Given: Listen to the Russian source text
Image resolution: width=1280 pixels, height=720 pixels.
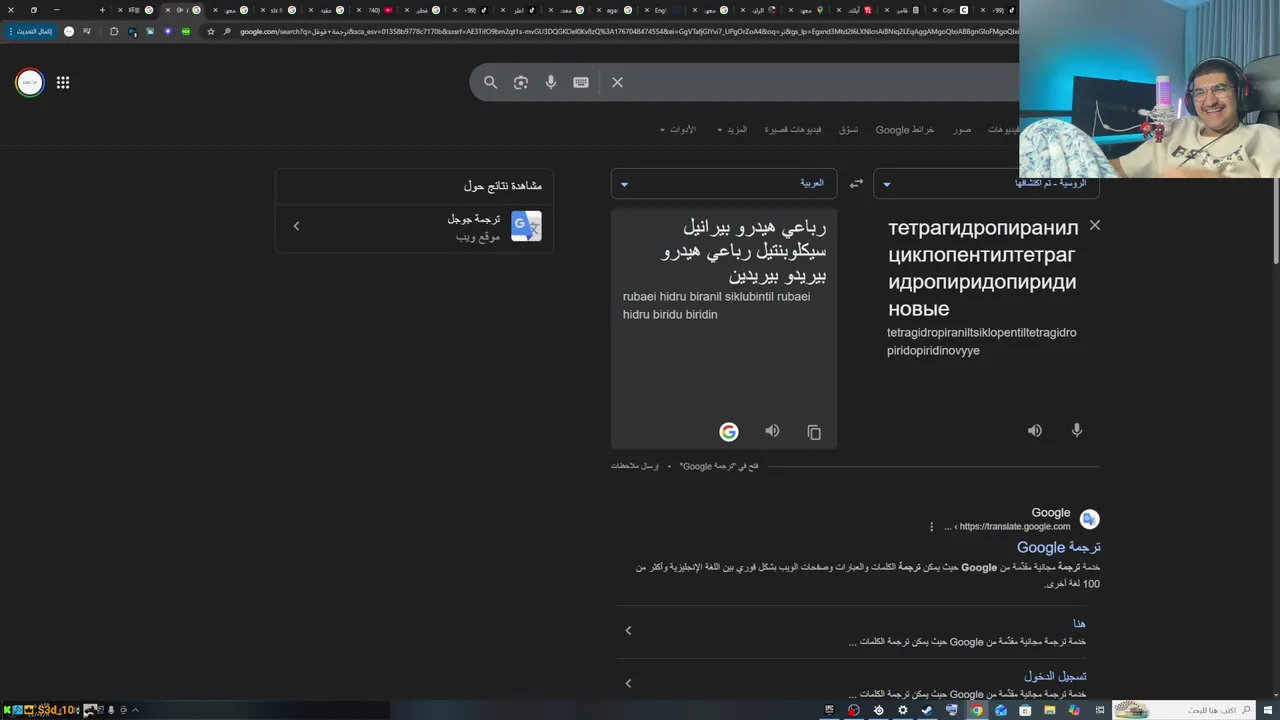Looking at the screenshot, I should pyautogui.click(x=1035, y=430).
